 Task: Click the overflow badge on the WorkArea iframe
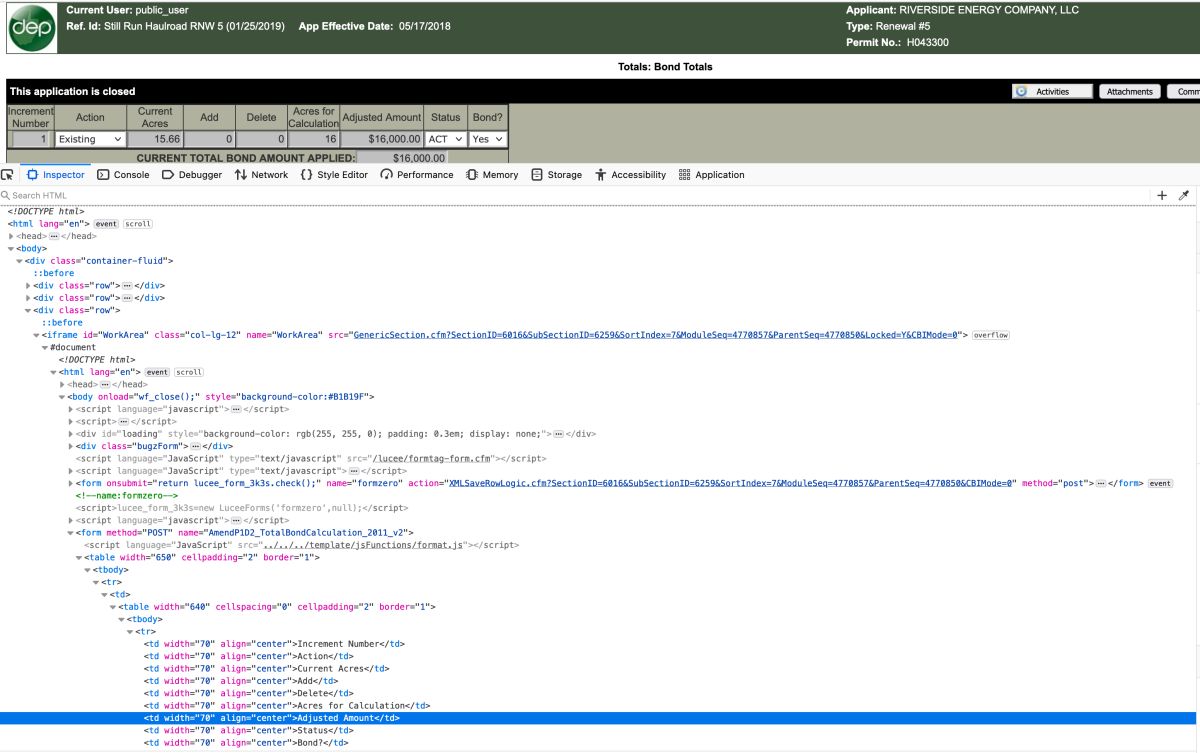point(991,335)
